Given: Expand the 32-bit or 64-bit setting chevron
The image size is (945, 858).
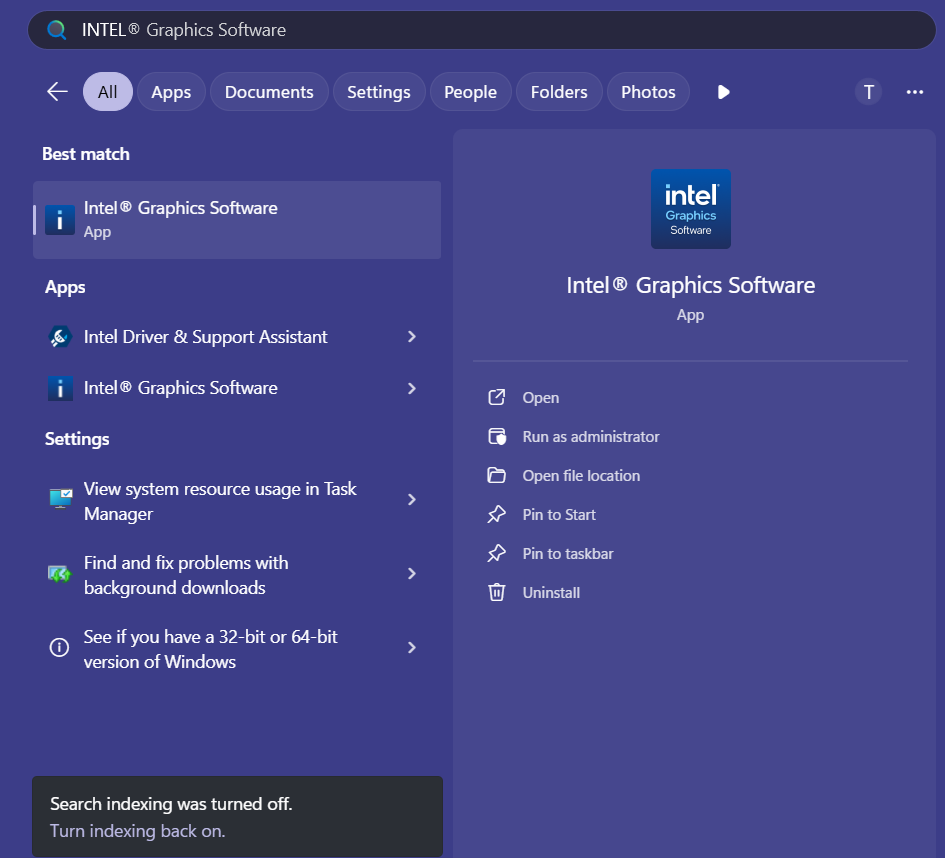Looking at the screenshot, I should (412, 648).
